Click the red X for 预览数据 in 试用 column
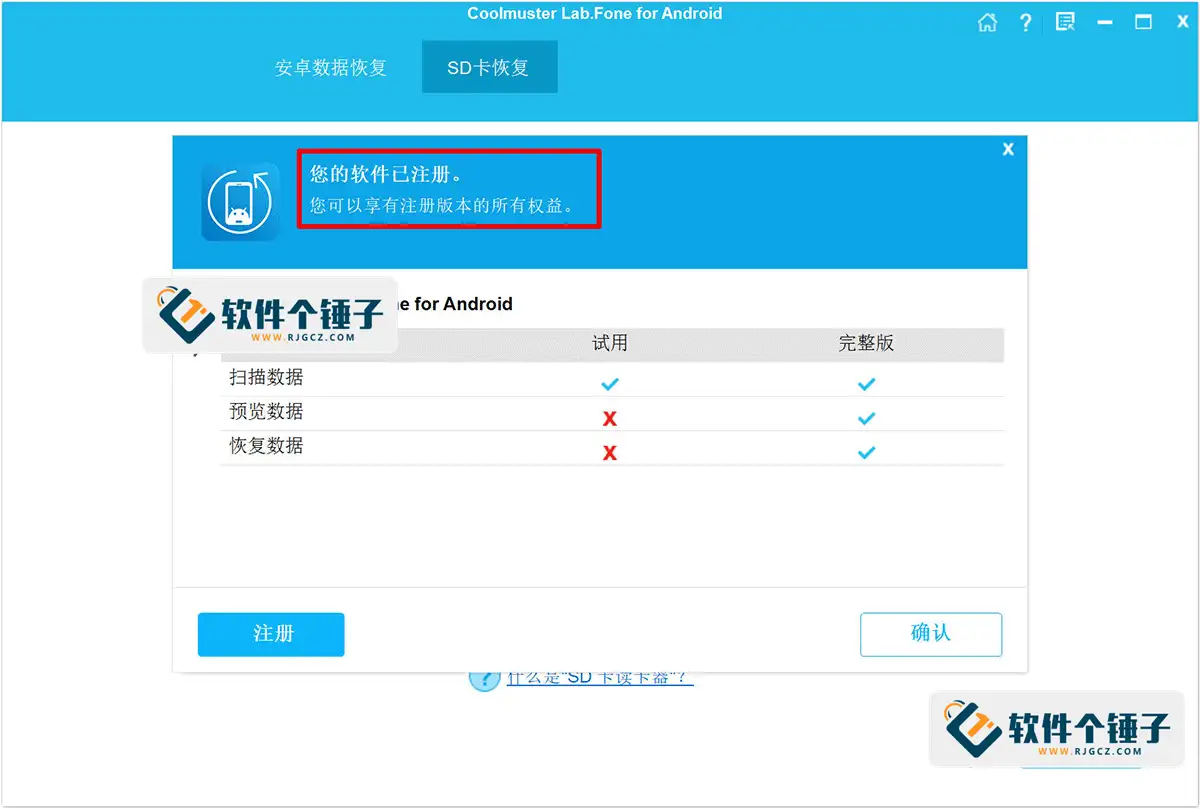This screenshot has width=1200, height=809. point(609,417)
